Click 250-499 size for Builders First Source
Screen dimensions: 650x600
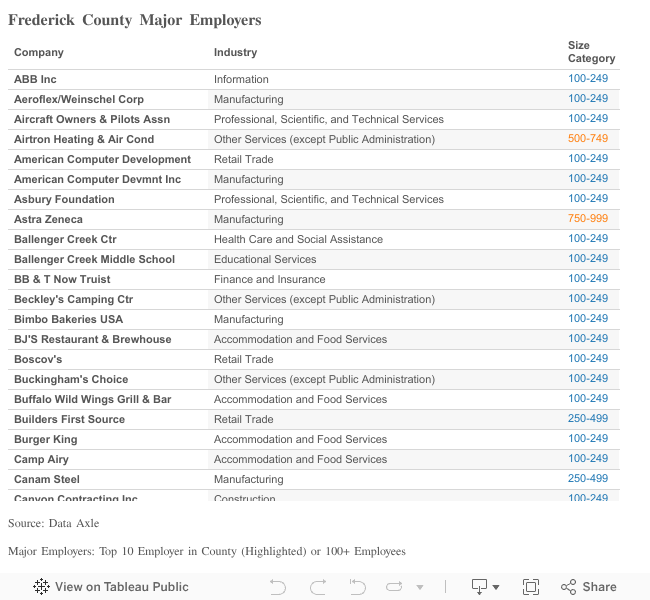pyautogui.click(x=588, y=418)
